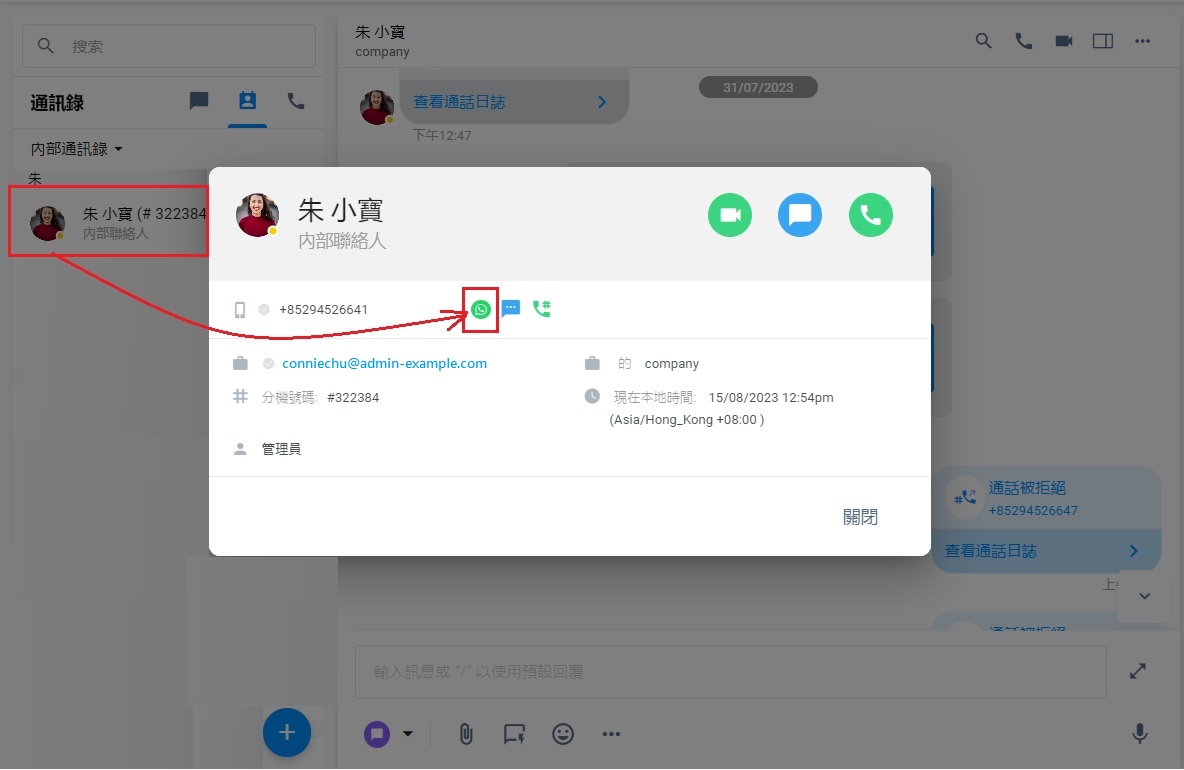The width and height of the screenshot is (1184, 770).
Task: Click search icon in chat header
Action: click(x=983, y=41)
